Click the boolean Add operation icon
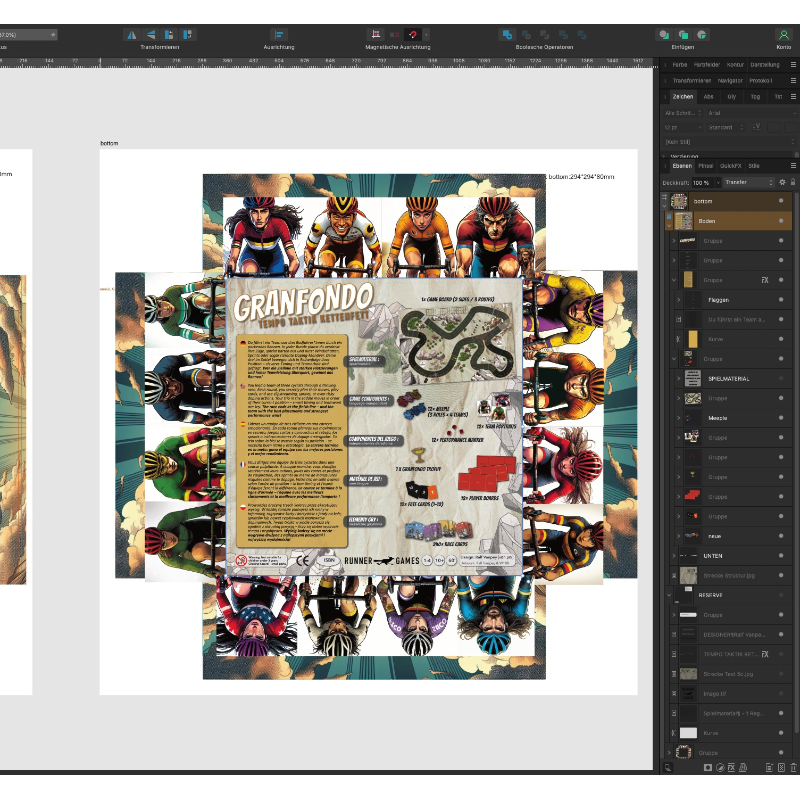The height and width of the screenshot is (800, 800). [x=507, y=35]
